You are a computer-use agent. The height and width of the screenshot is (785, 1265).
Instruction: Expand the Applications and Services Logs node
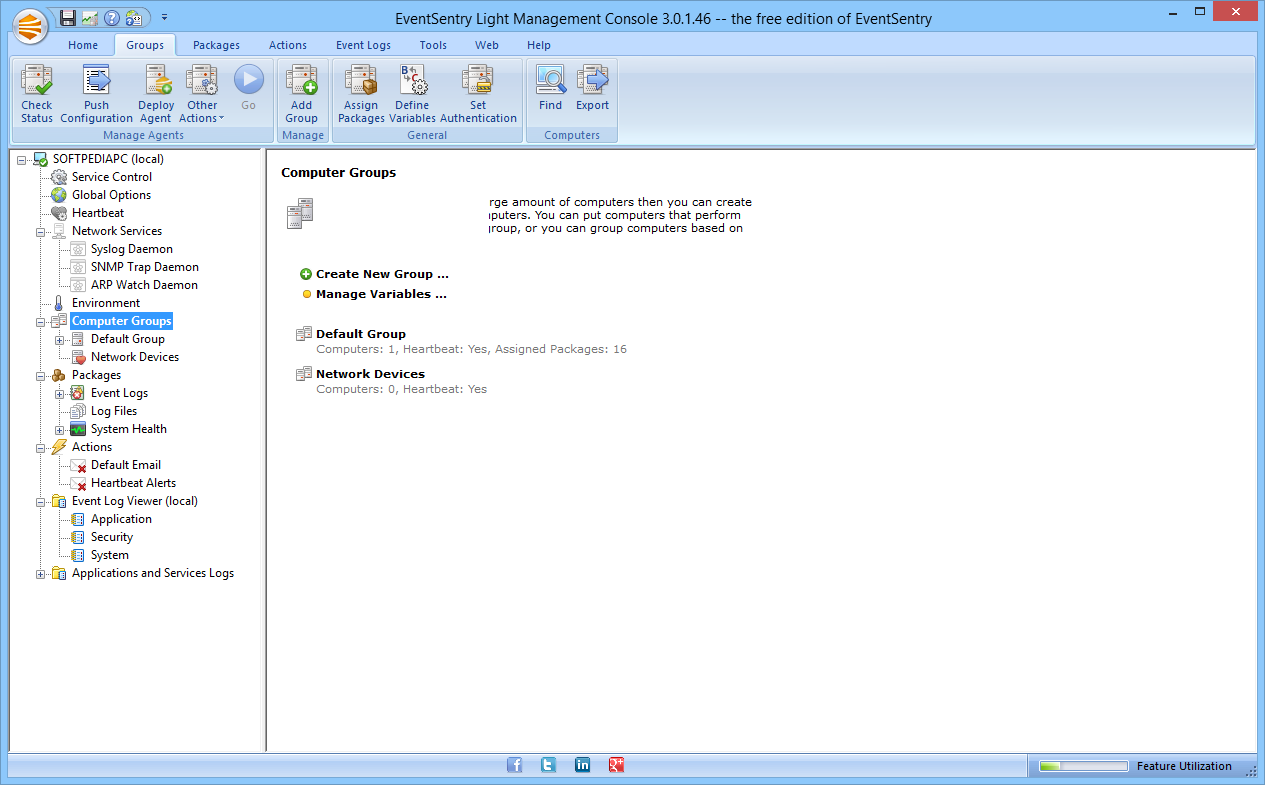click(x=41, y=573)
